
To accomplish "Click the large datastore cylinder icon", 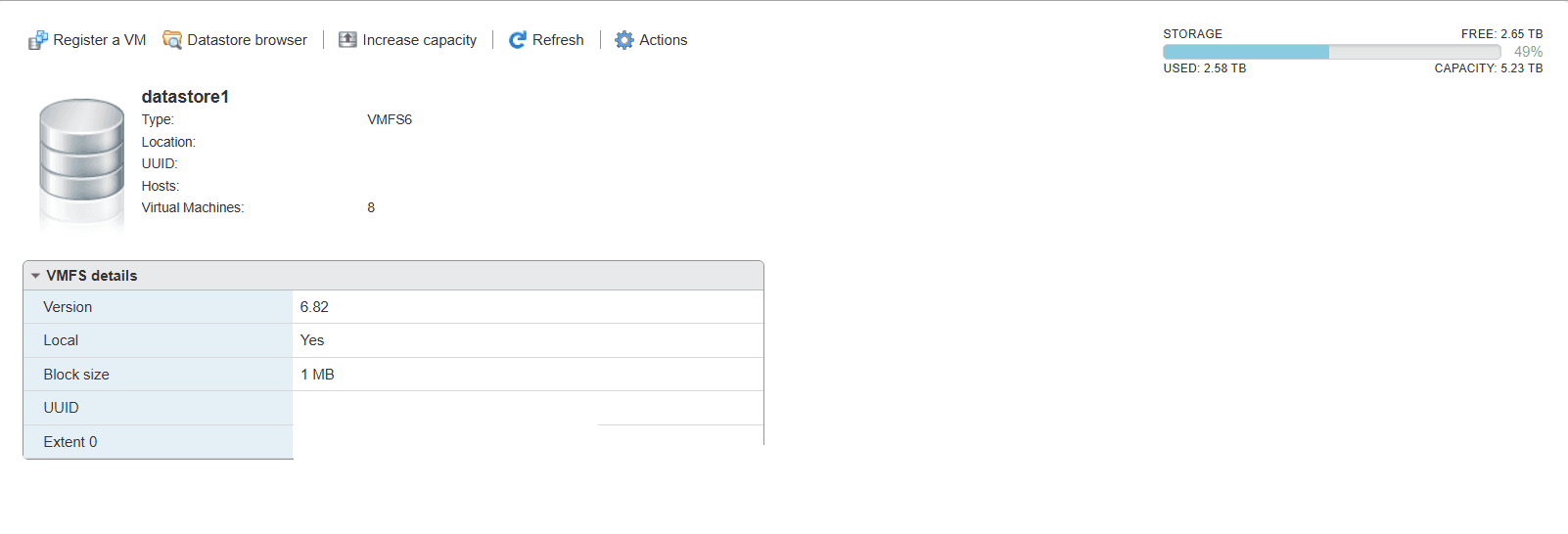I will click(81, 162).
